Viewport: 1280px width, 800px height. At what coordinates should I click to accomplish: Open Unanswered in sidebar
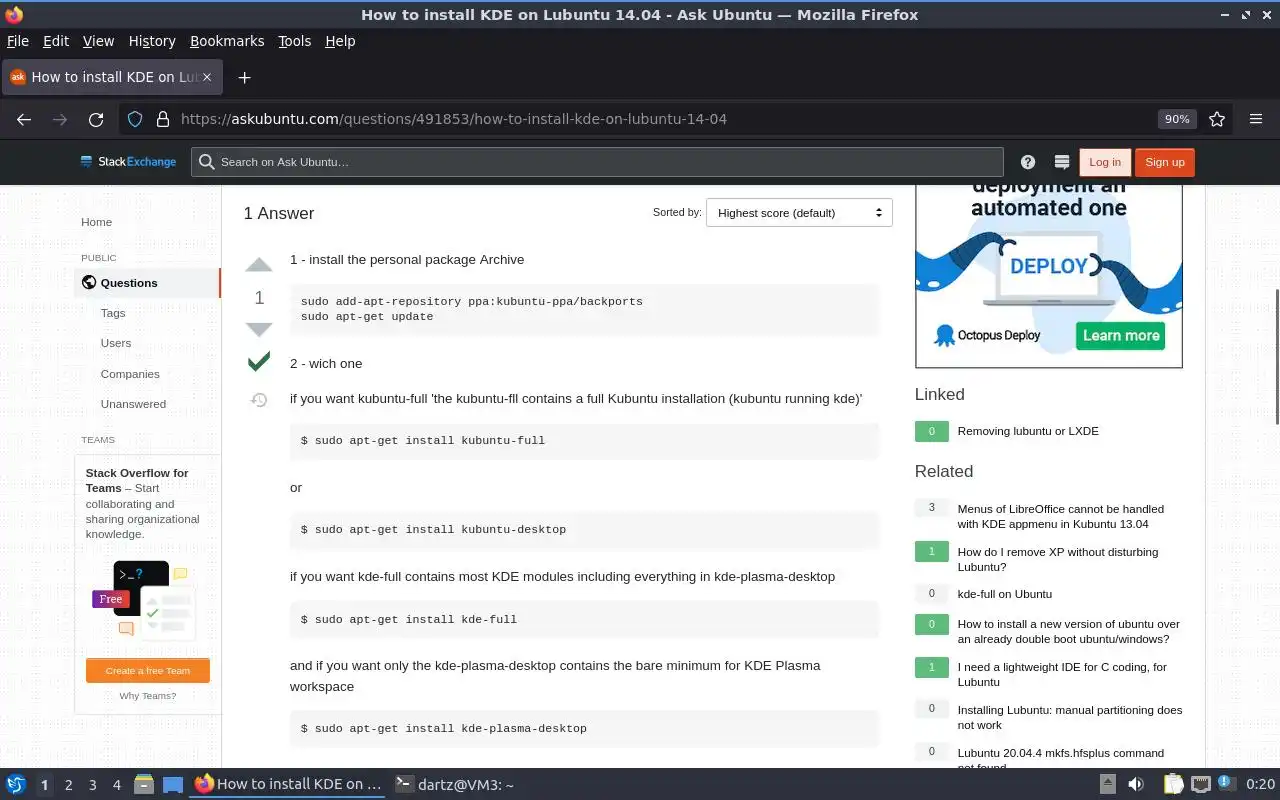(x=133, y=404)
